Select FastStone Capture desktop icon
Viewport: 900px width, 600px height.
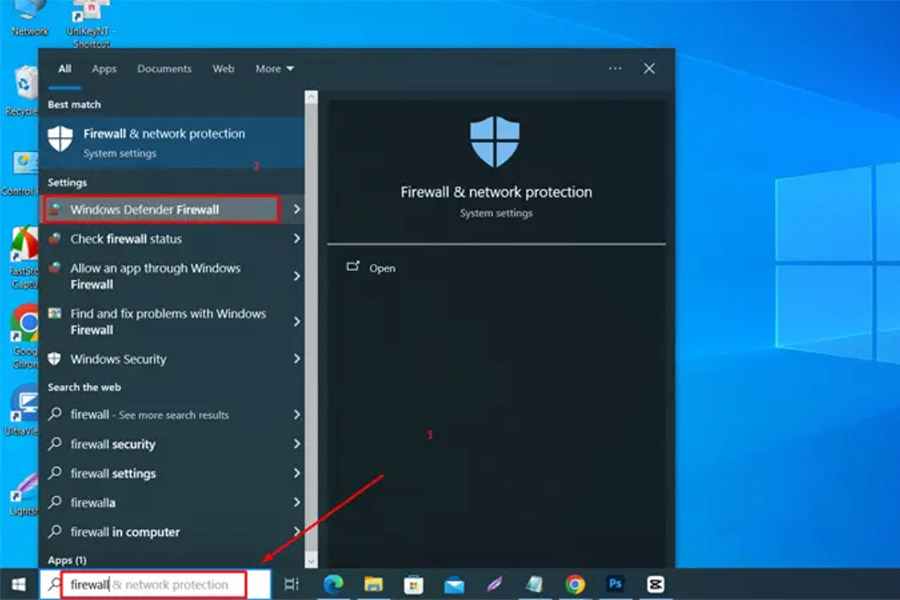click(x=24, y=258)
